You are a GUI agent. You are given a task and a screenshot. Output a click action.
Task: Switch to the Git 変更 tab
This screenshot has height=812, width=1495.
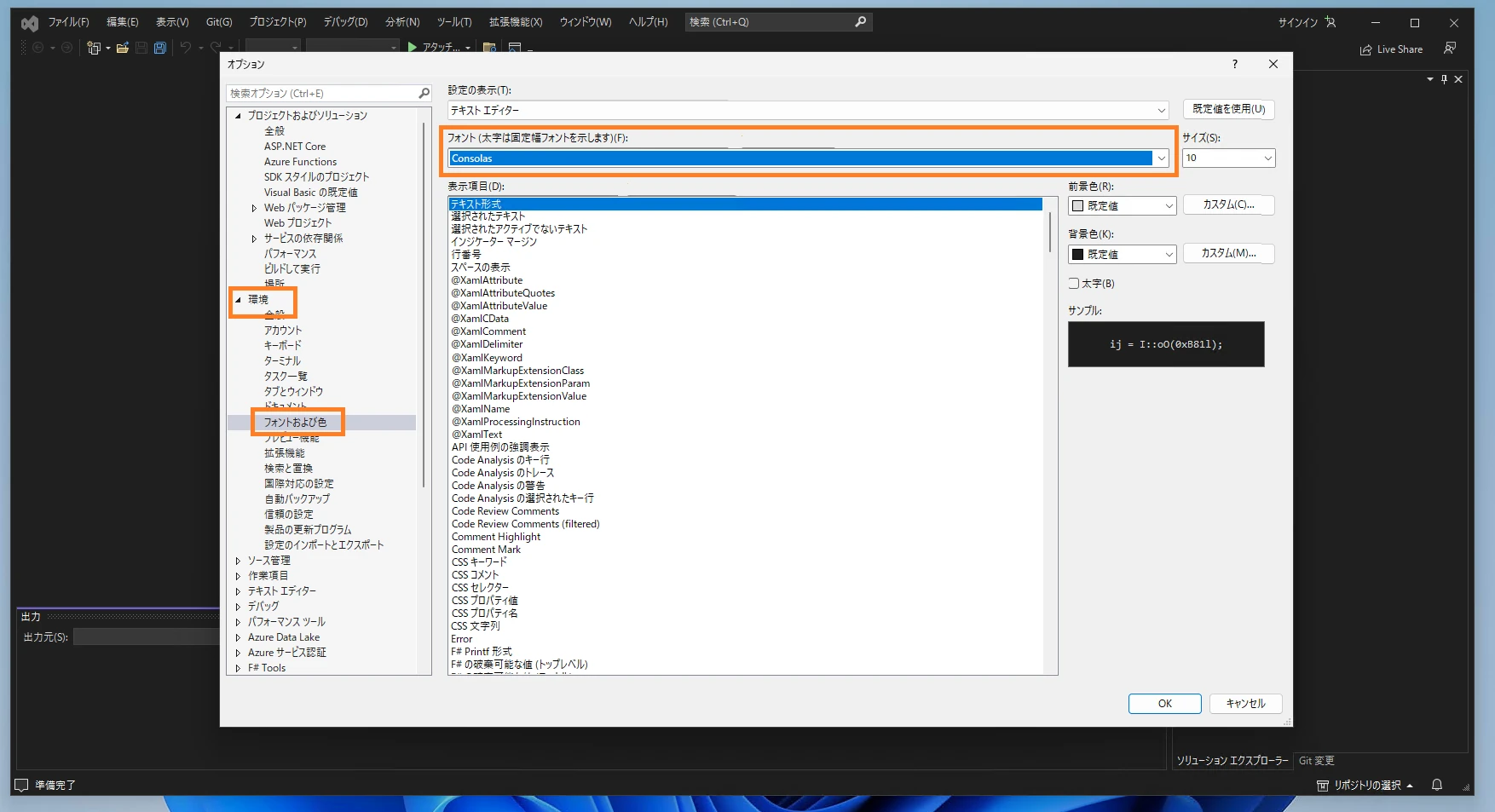click(x=1317, y=761)
